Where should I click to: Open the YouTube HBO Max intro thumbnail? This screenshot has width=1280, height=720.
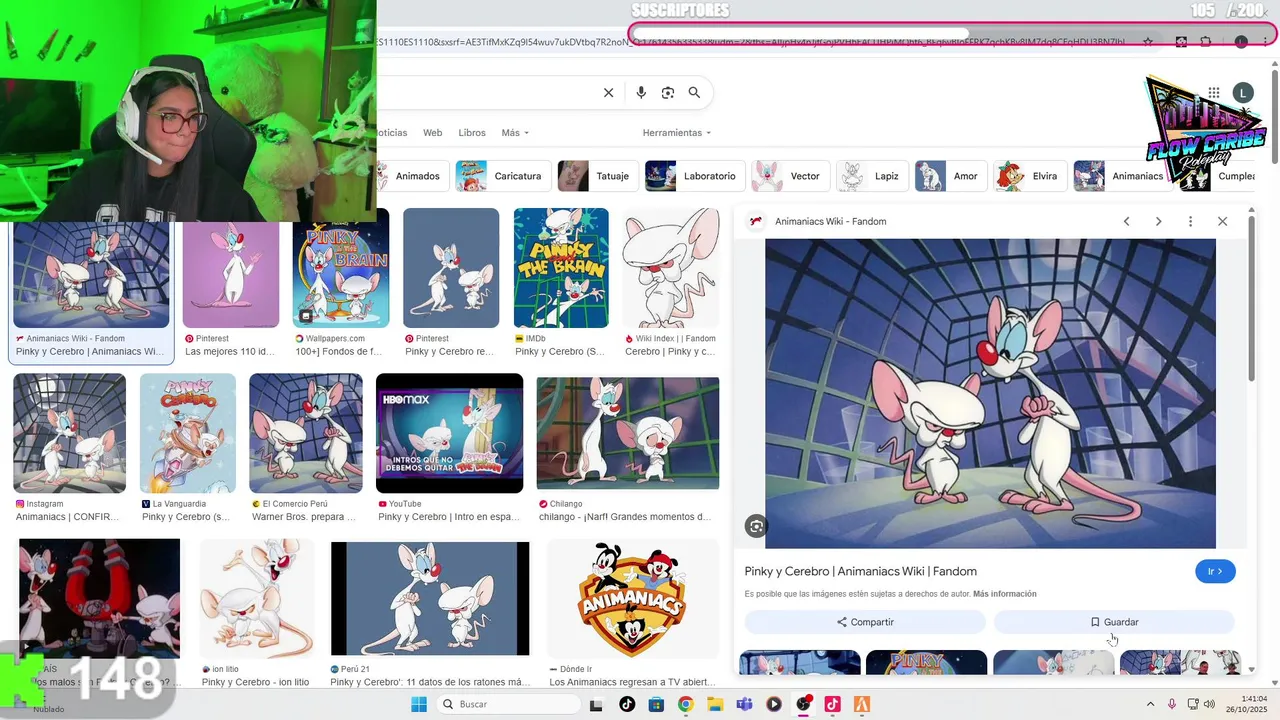(x=449, y=433)
